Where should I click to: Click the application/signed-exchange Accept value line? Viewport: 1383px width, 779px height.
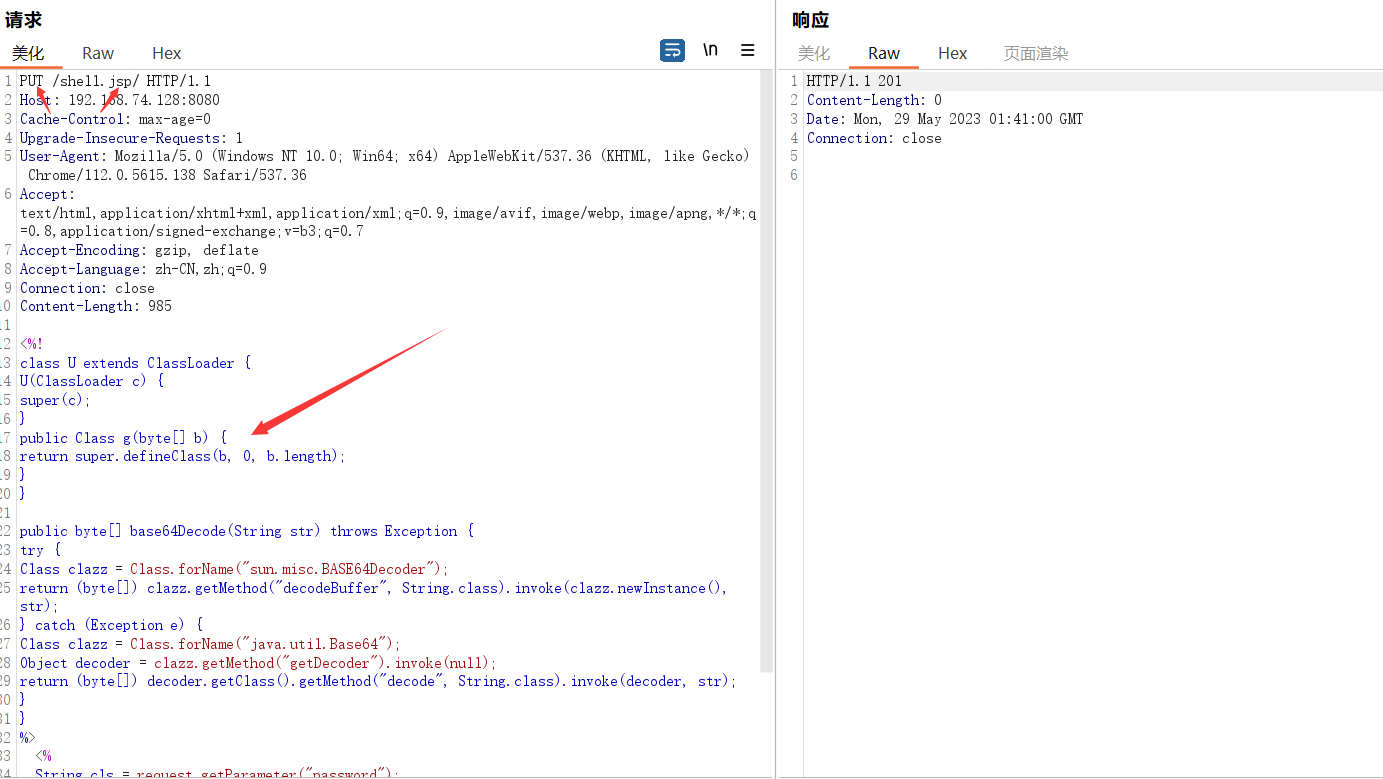(191, 231)
